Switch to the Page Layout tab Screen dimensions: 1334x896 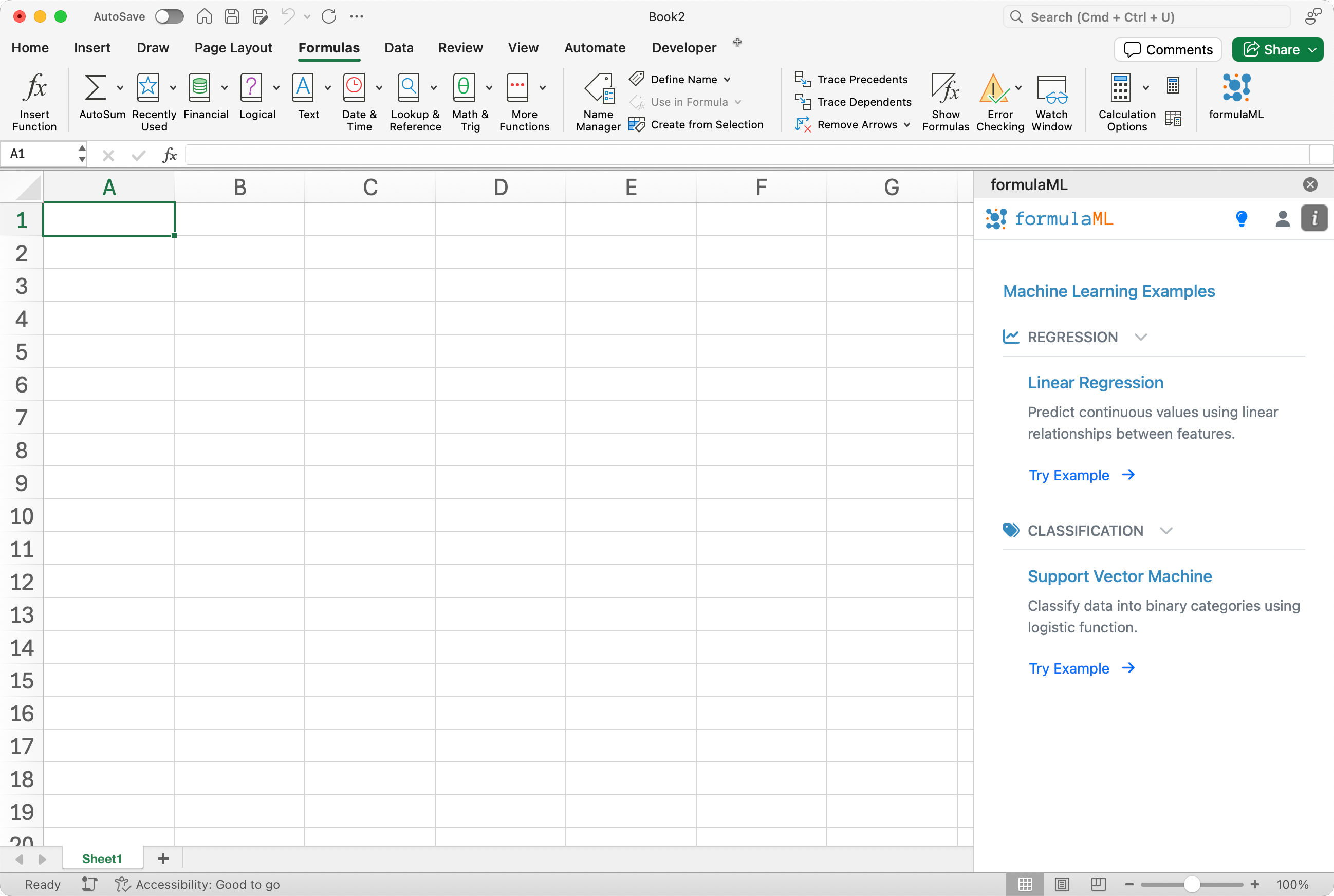tap(233, 48)
